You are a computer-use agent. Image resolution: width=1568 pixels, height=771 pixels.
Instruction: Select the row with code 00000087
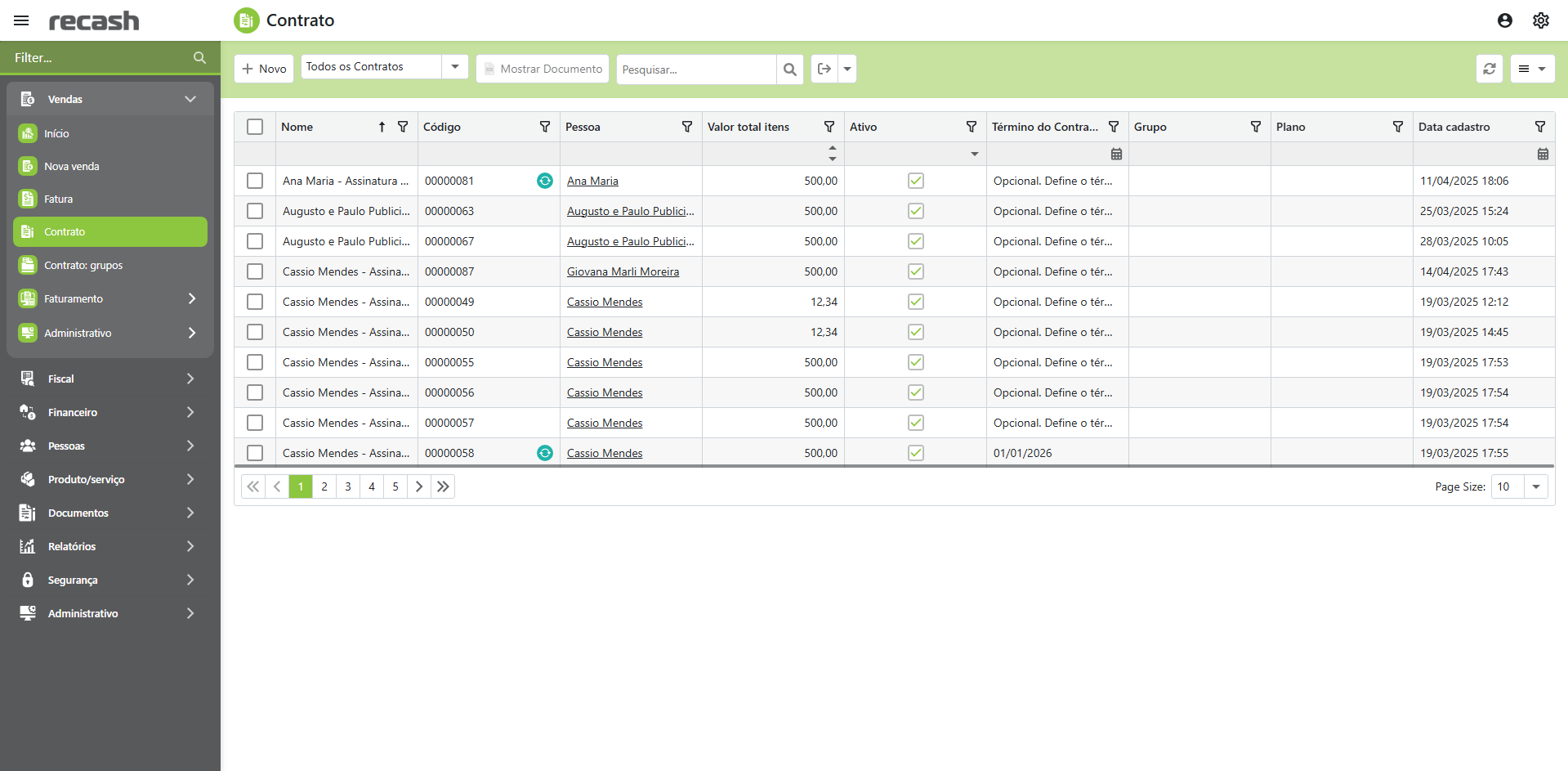pyautogui.click(x=255, y=271)
